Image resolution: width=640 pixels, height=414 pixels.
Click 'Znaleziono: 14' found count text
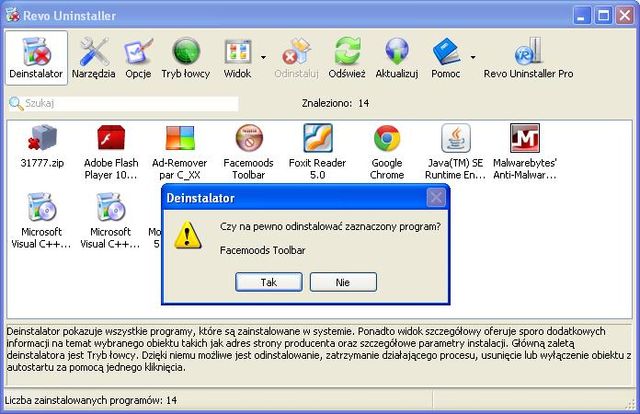click(x=336, y=103)
